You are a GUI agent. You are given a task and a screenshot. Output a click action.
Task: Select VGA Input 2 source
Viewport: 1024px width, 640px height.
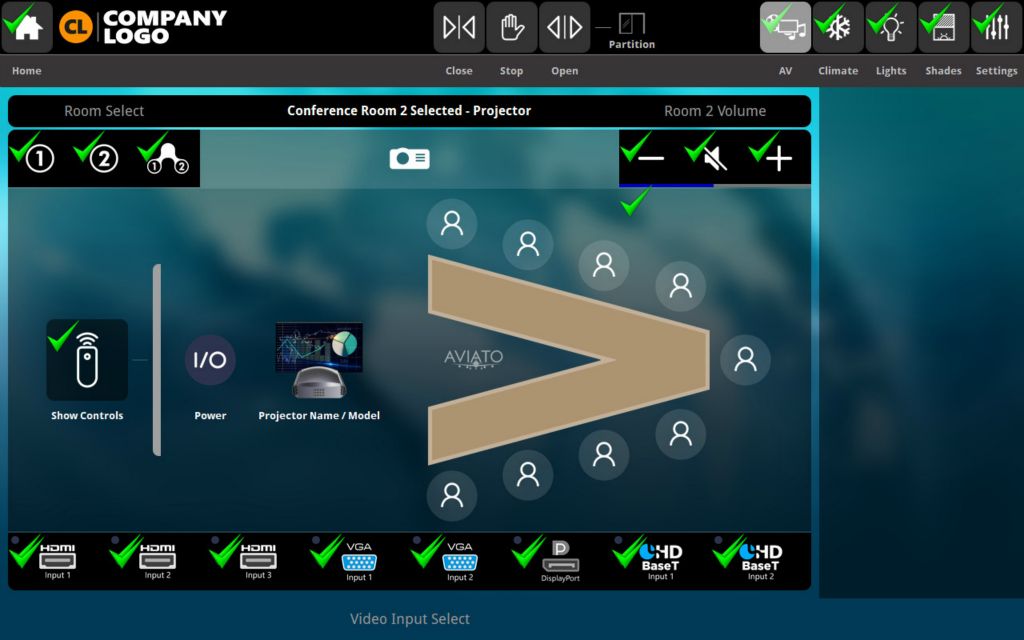point(460,561)
